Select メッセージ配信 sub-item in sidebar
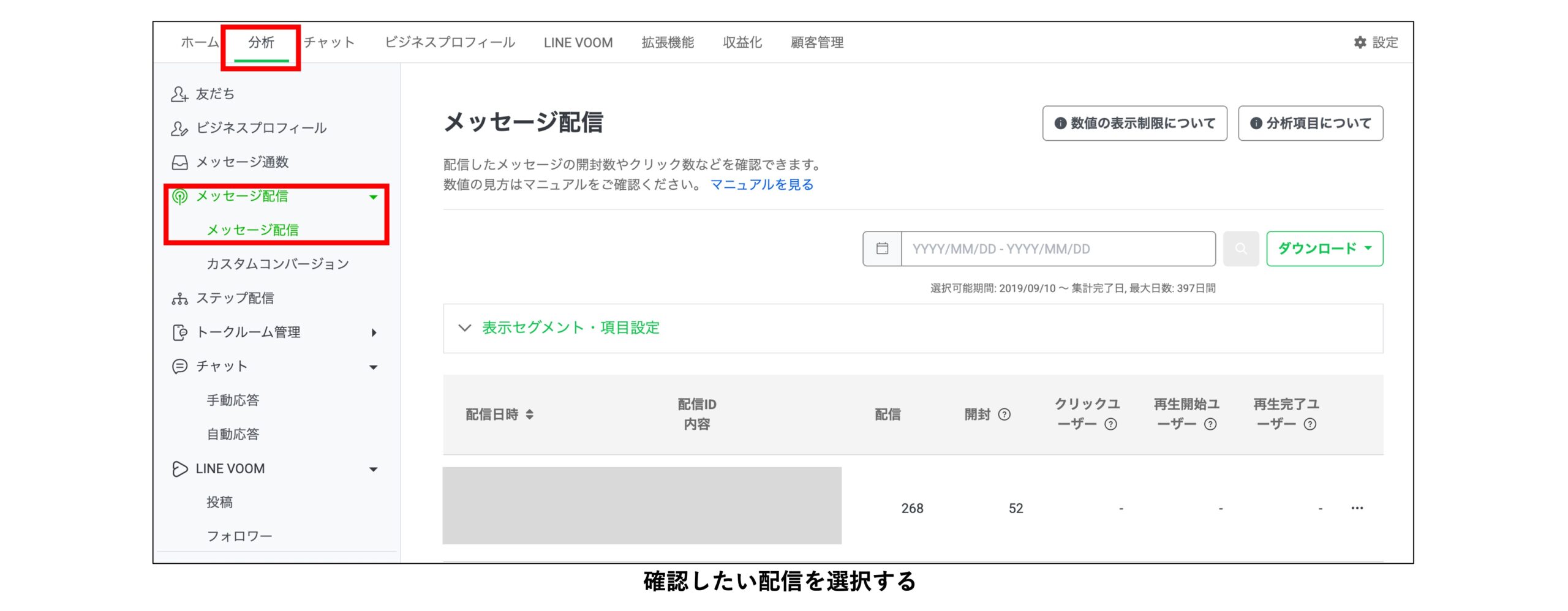Image resolution: width=1568 pixels, height=611 pixels. [x=252, y=230]
